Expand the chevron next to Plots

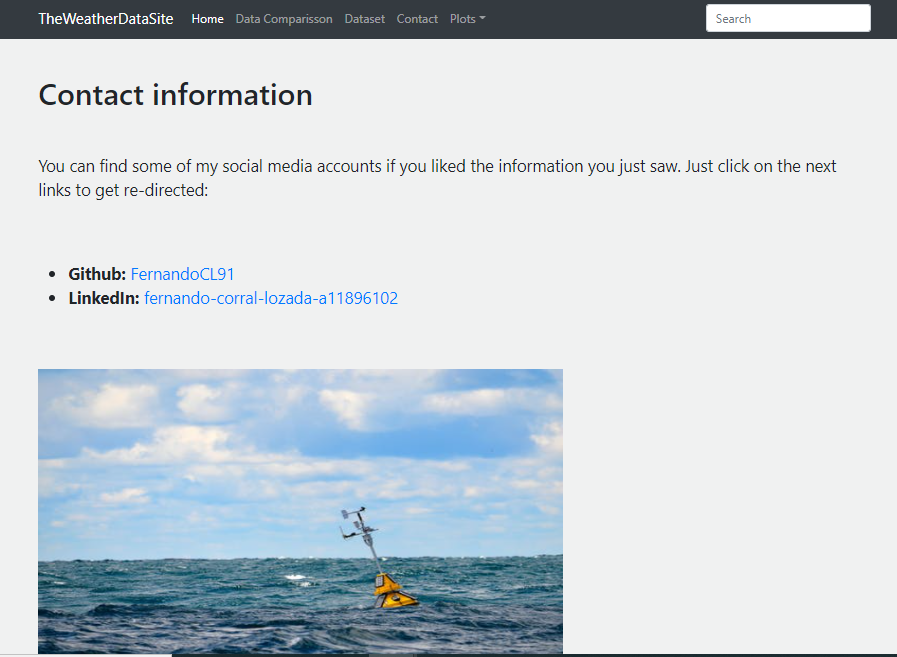point(483,18)
